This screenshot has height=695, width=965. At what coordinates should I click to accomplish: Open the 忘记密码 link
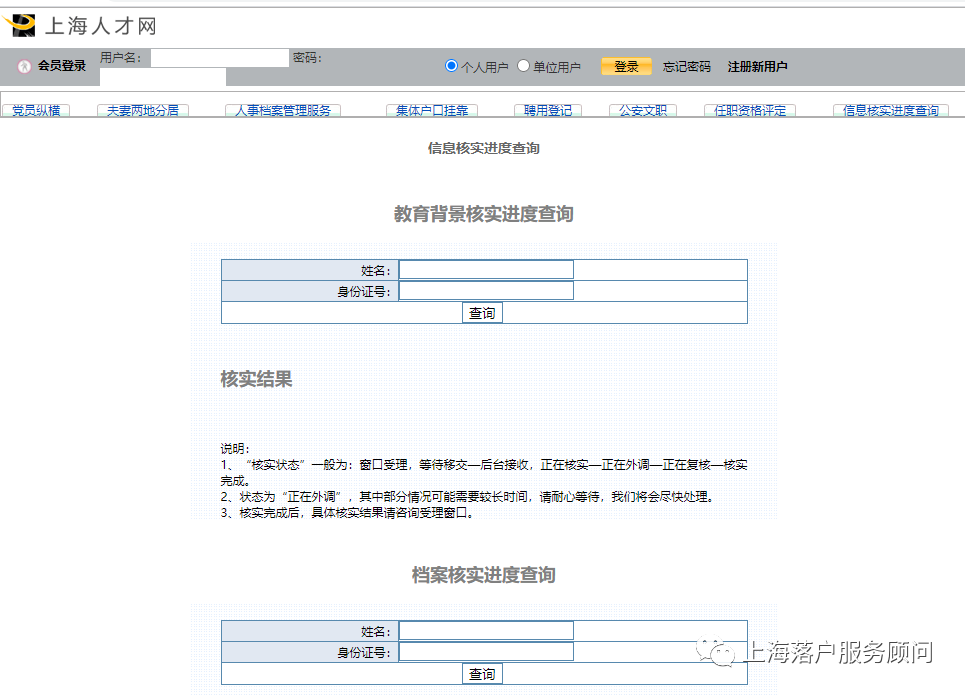(x=686, y=66)
